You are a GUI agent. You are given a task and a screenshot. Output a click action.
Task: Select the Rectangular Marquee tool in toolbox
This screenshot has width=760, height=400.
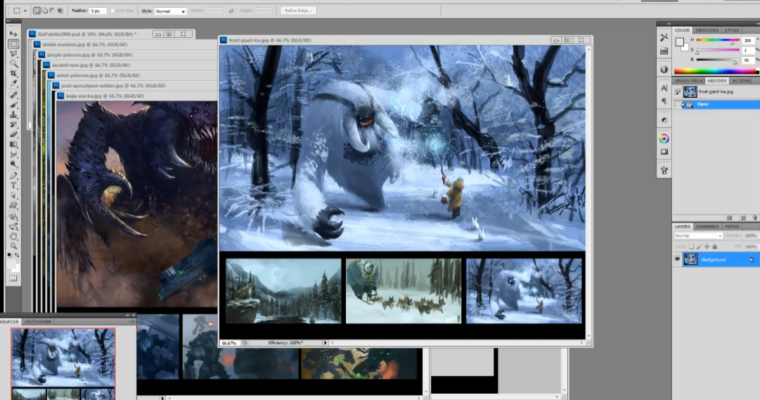14,44
